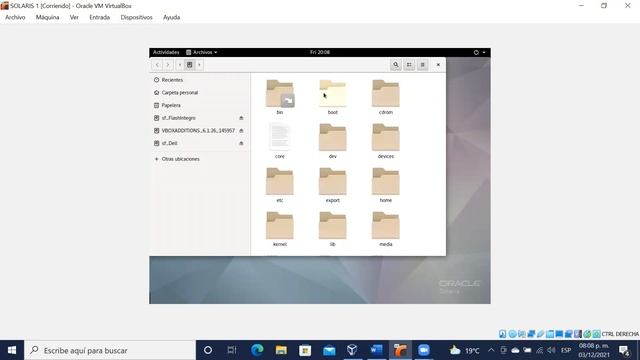The height and width of the screenshot is (360, 640).
Task: Open Task View on the taskbar
Action: (232, 350)
